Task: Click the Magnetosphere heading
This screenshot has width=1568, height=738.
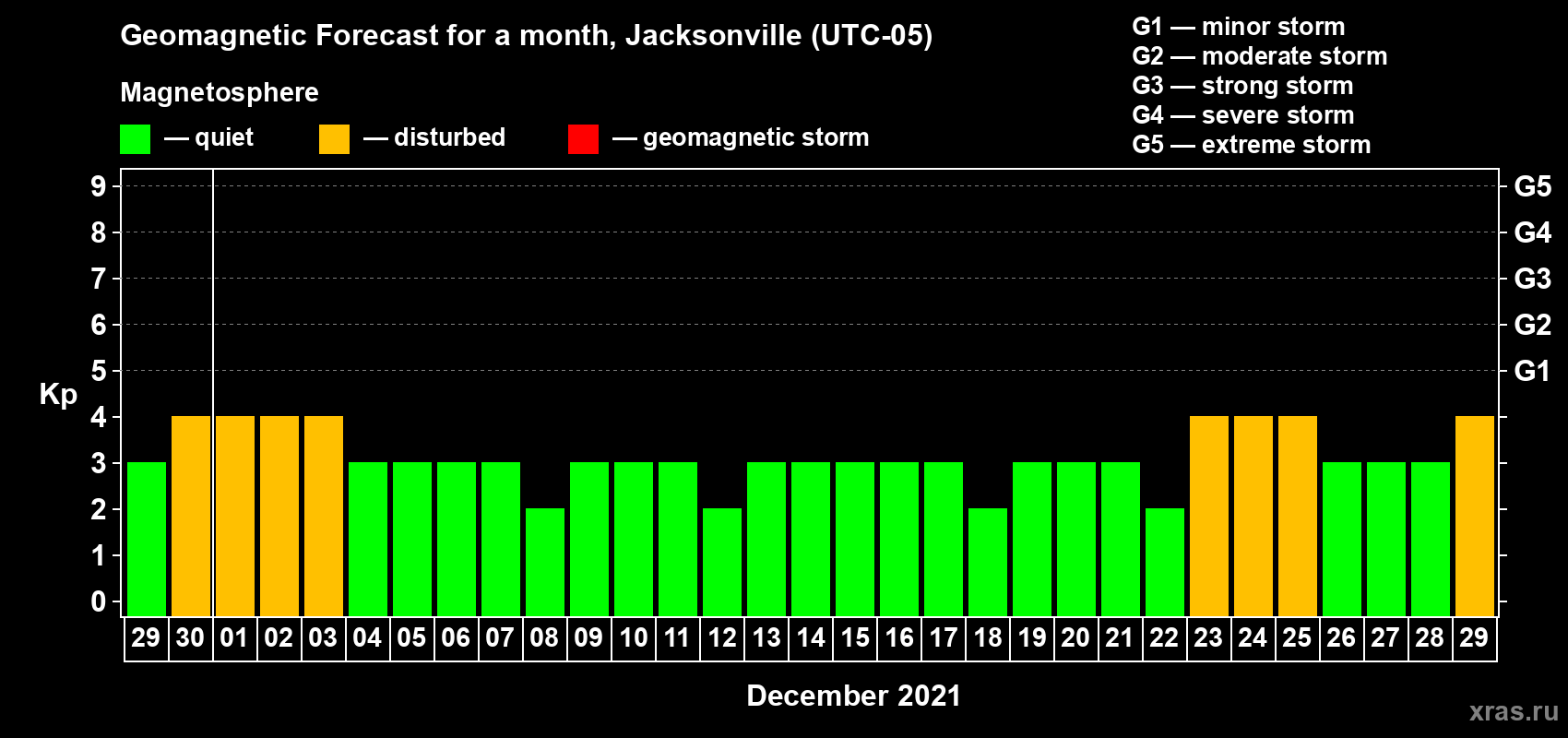Action: coord(220,92)
